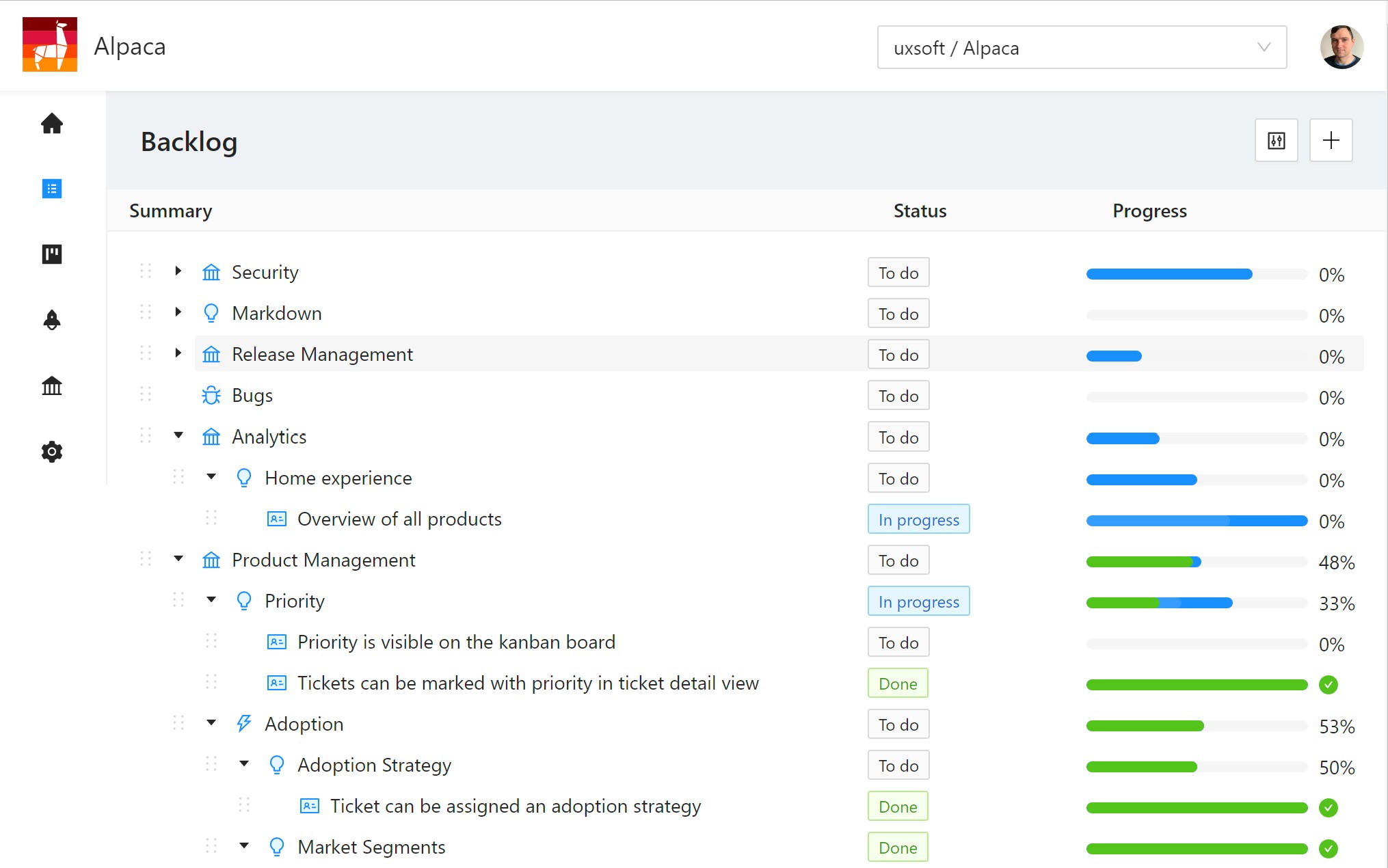Expand the Security epic row
The image size is (1388, 868).
[x=178, y=271]
